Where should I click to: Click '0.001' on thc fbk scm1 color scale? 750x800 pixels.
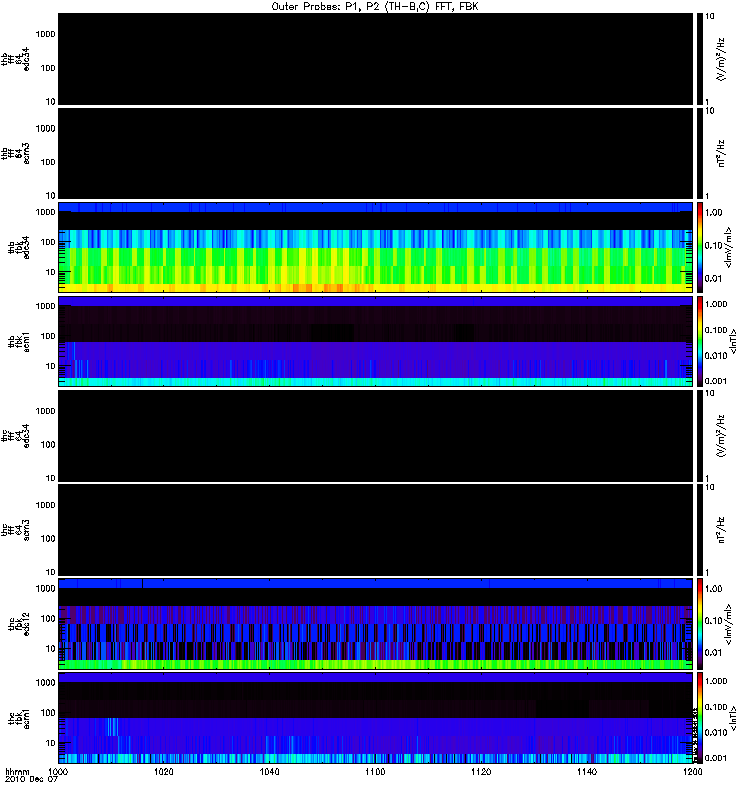716,758
